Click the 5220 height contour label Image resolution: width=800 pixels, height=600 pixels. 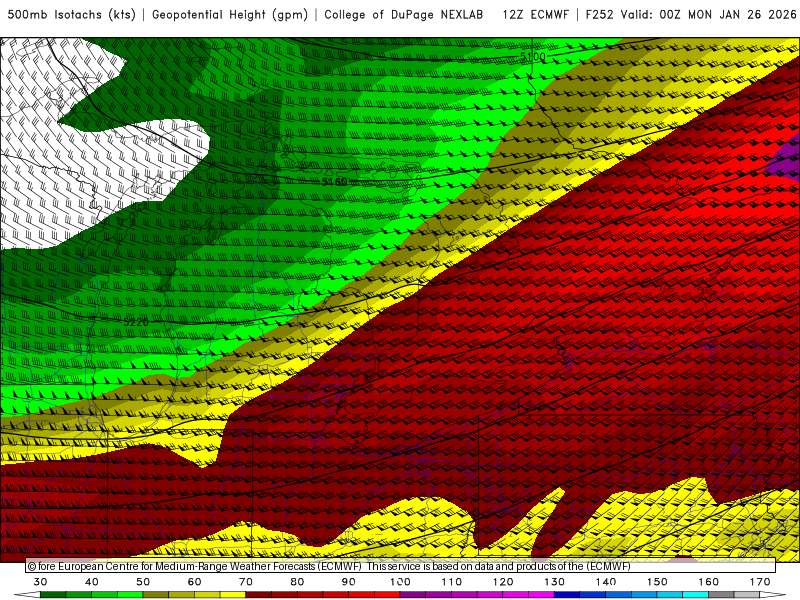coord(136,322)
